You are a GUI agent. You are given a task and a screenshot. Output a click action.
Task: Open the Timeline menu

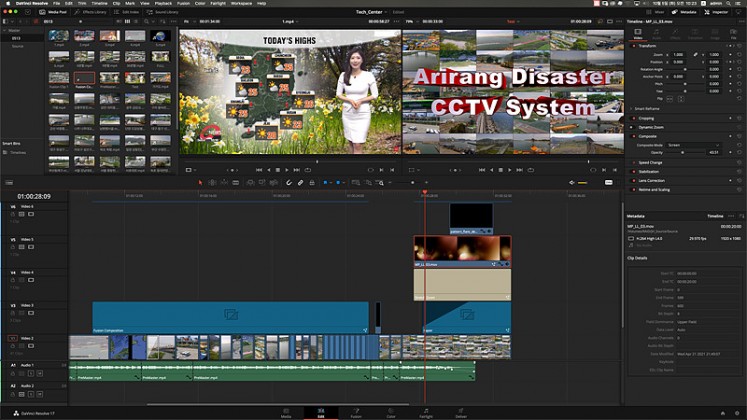click(100, 3)
